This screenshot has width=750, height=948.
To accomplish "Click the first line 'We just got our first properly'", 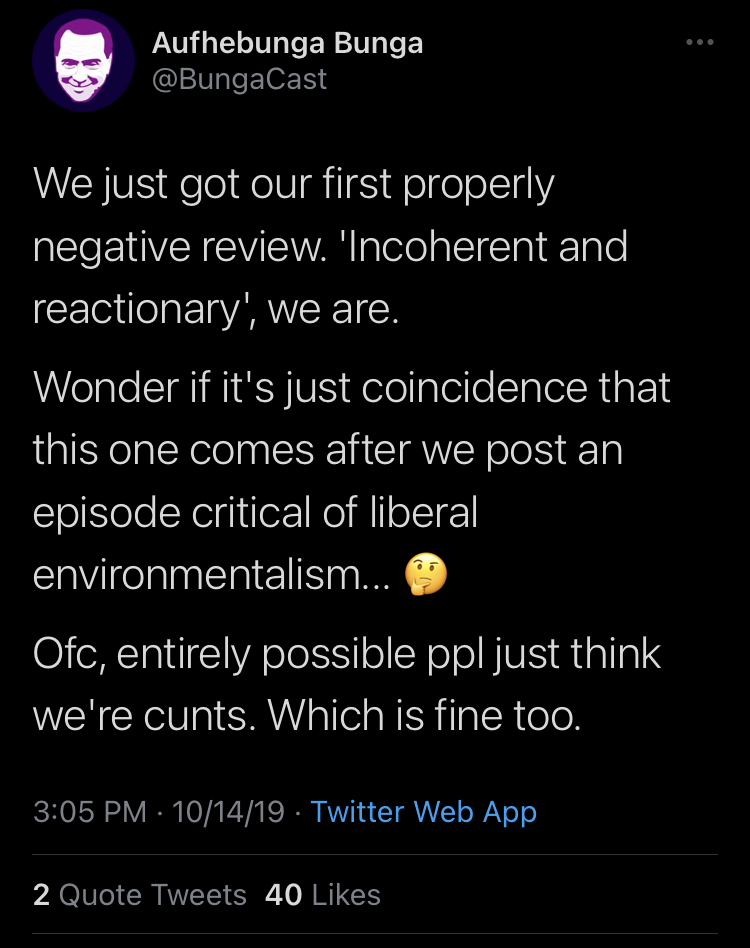I will coord(294,185).
